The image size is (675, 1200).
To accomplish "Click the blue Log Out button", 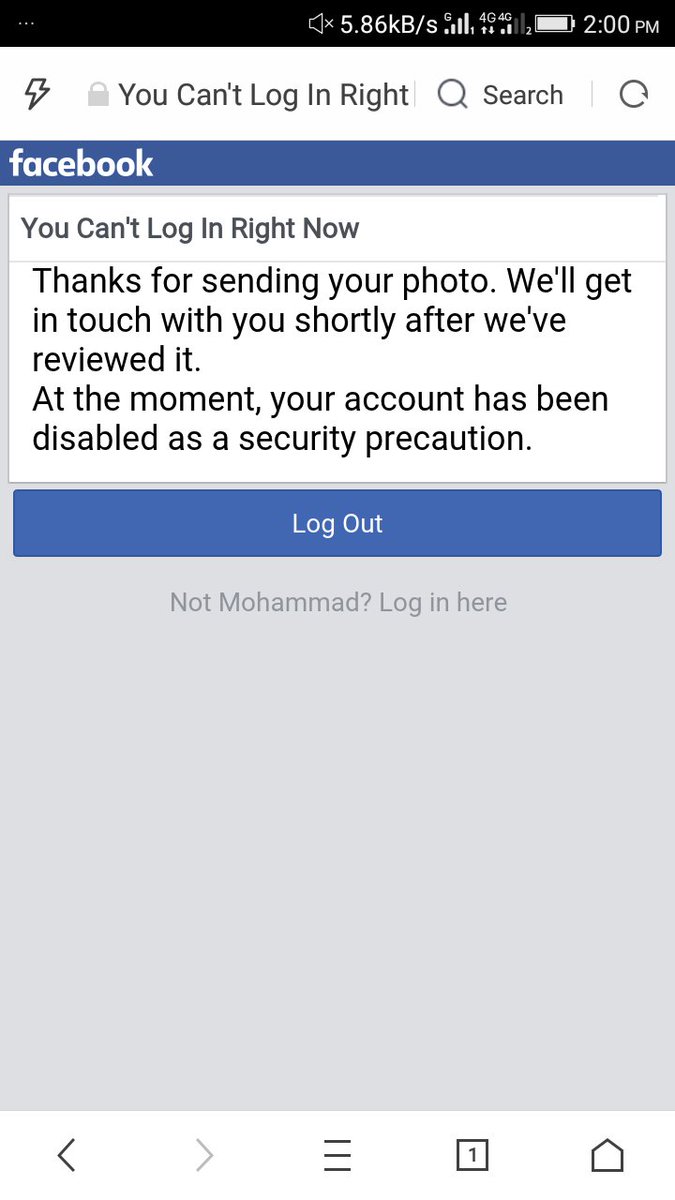I will pyautogui.click(x=337, y=523).
